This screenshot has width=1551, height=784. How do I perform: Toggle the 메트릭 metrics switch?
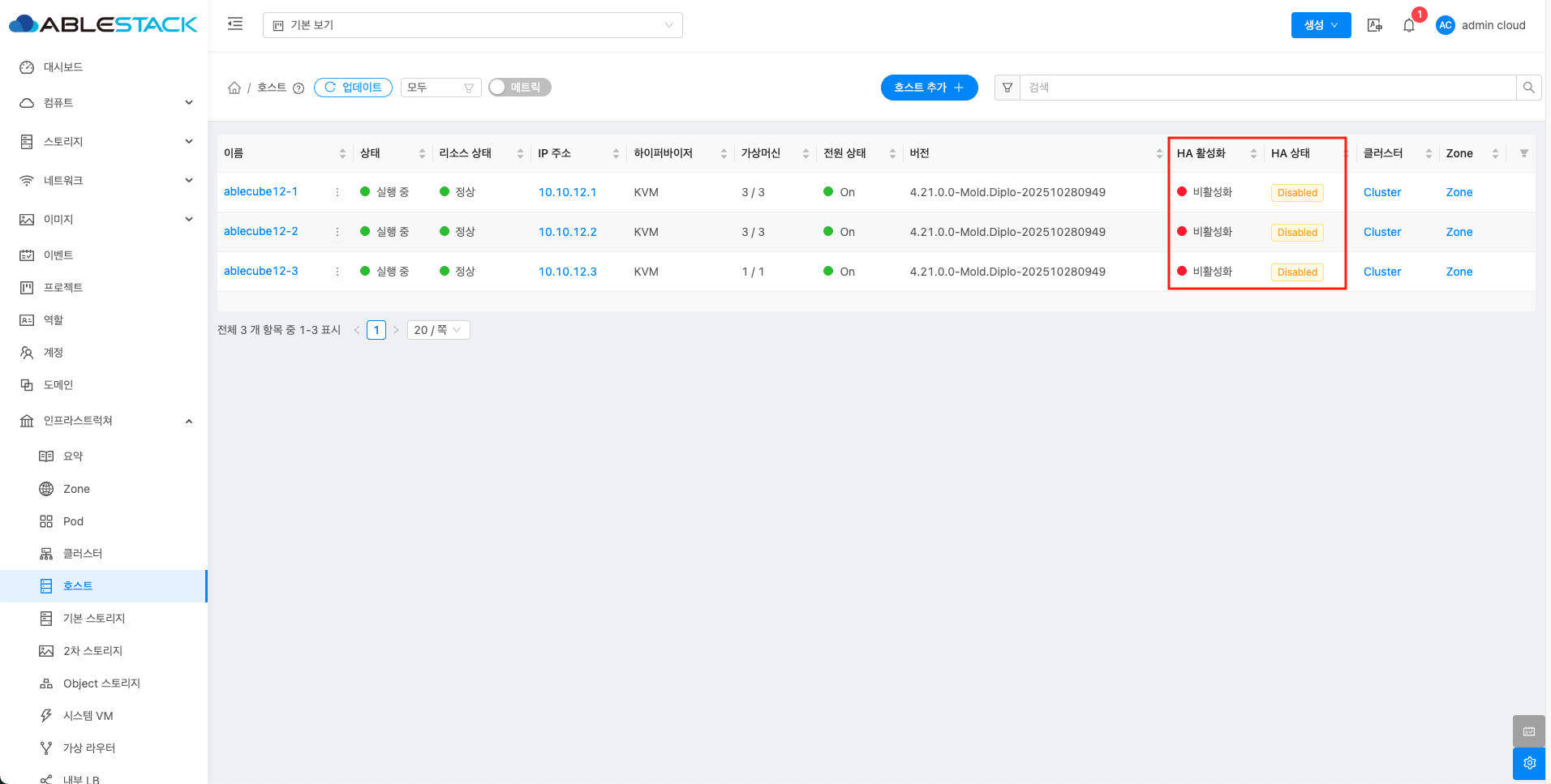(520, 88)
